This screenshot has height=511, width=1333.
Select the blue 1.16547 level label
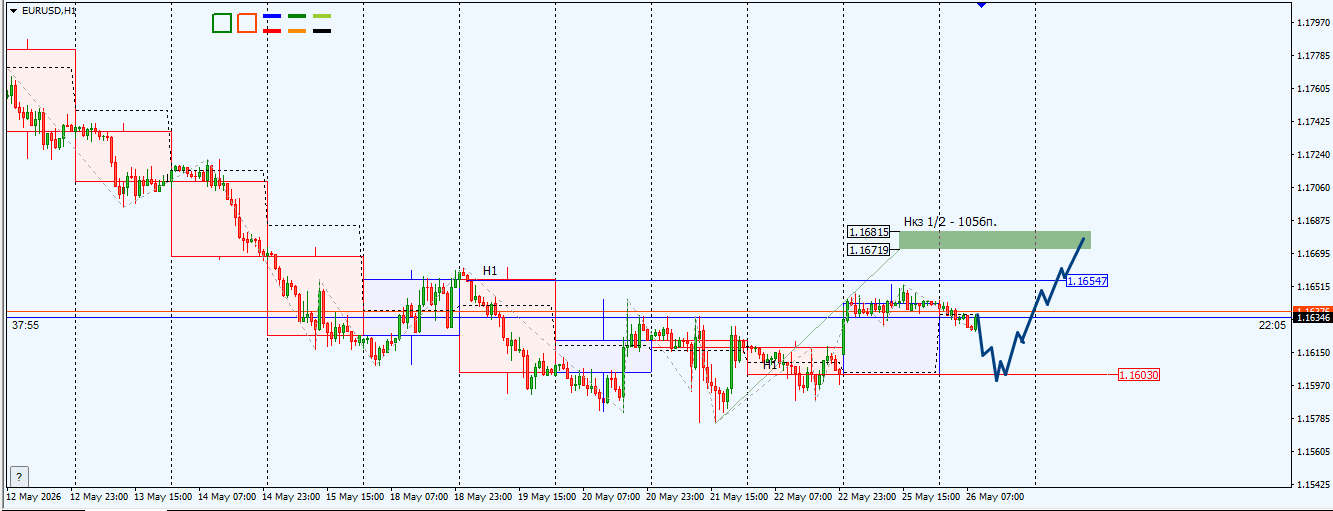pos(1086,281)
